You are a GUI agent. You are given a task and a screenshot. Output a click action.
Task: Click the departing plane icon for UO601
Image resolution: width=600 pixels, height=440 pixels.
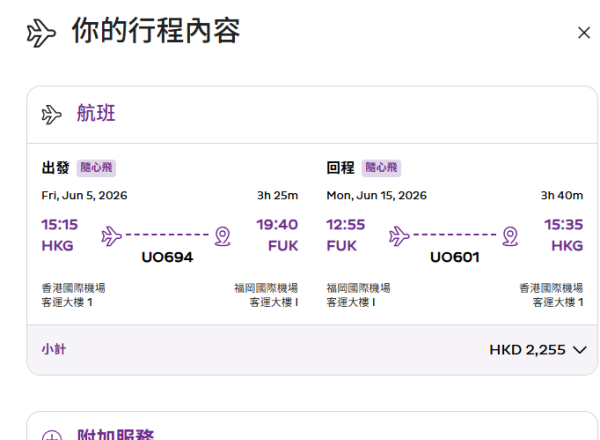point(399,236)
